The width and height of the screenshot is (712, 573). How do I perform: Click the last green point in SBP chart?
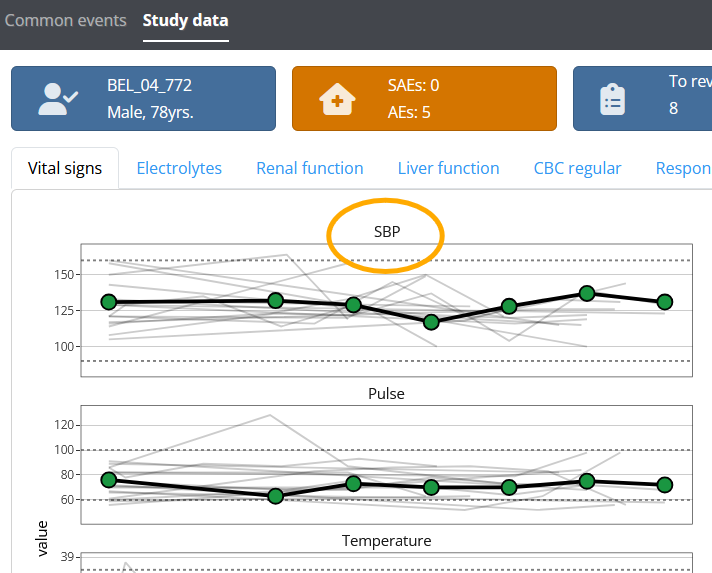coord(665,302)
